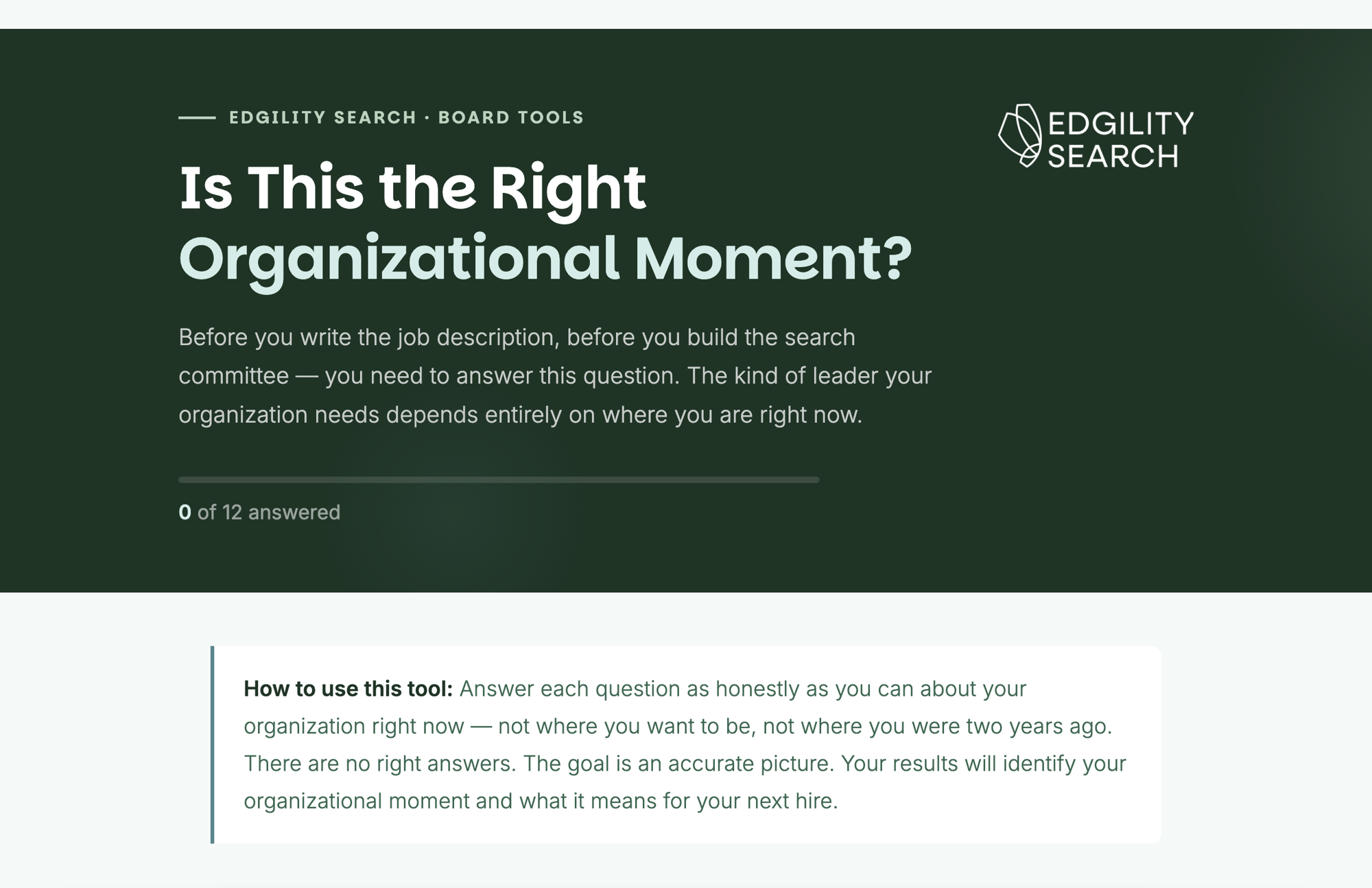The width and height of the screenshot is (1372, 888).
Task: Click the "organization needs depends entirely" line
Action: tap(520, 414)
